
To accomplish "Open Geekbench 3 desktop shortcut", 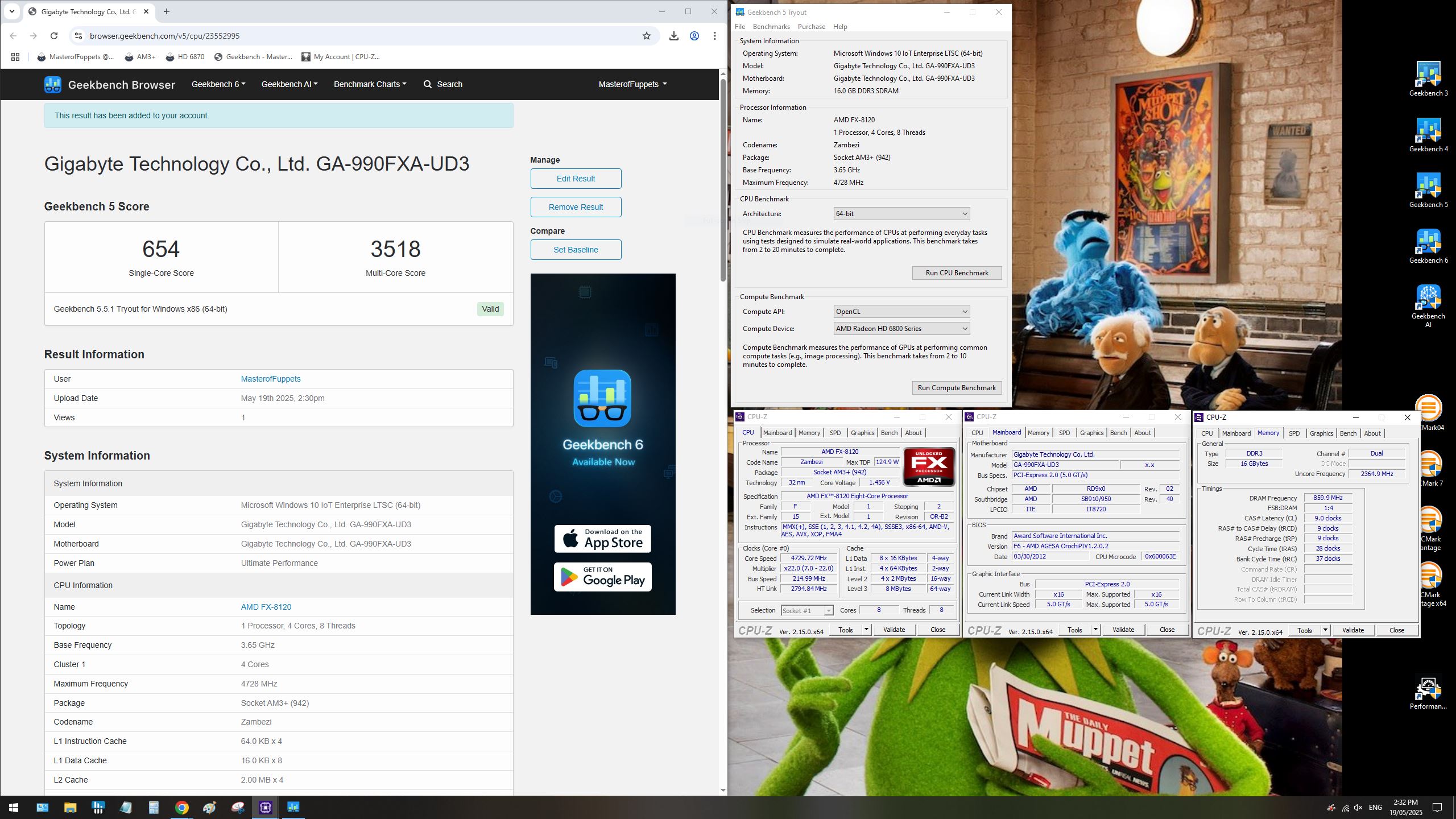I will point(1428,78).
